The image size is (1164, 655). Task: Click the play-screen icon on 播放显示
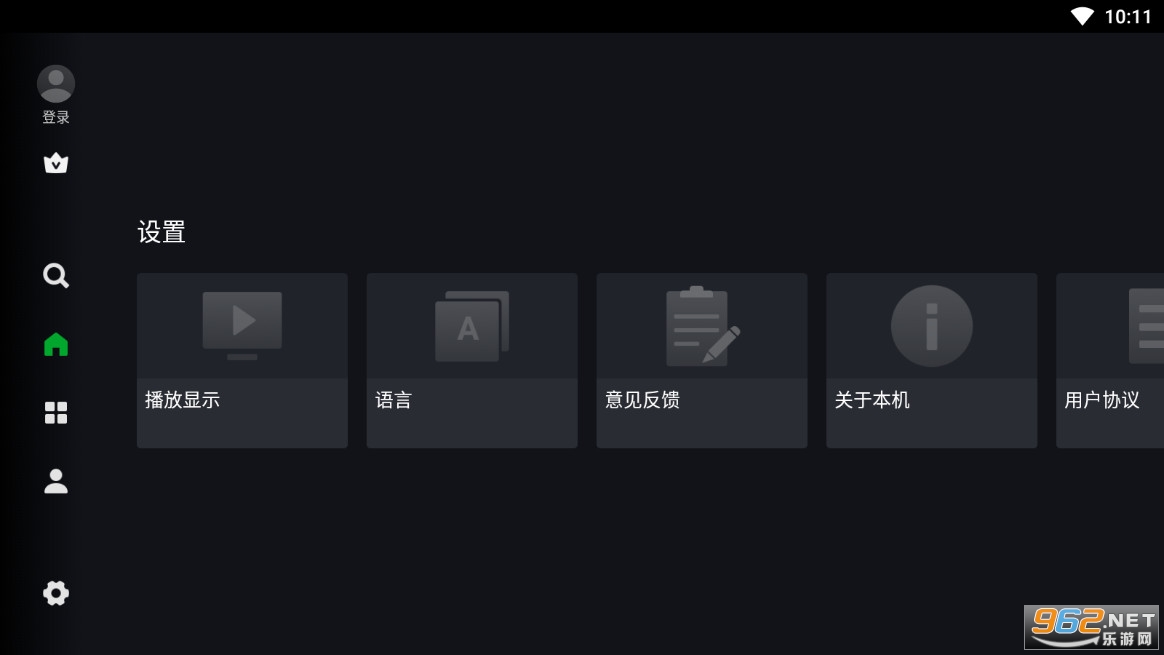242,325
